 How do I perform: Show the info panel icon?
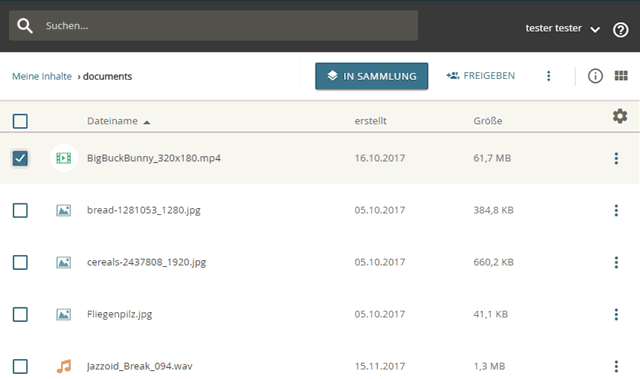click(x=595, y=76)
